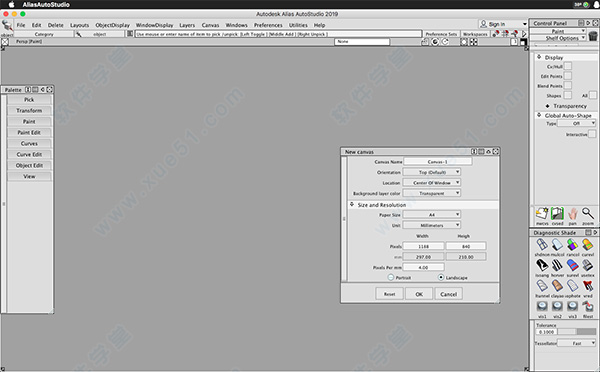
Task: Open the Preferences menu
Action: (268, 25)
